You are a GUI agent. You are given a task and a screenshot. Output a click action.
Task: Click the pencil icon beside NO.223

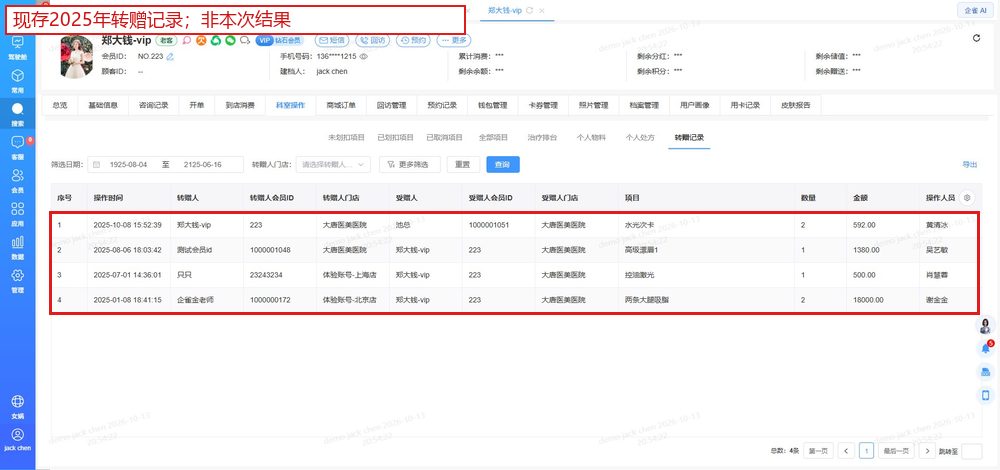[x=170, y=56]
